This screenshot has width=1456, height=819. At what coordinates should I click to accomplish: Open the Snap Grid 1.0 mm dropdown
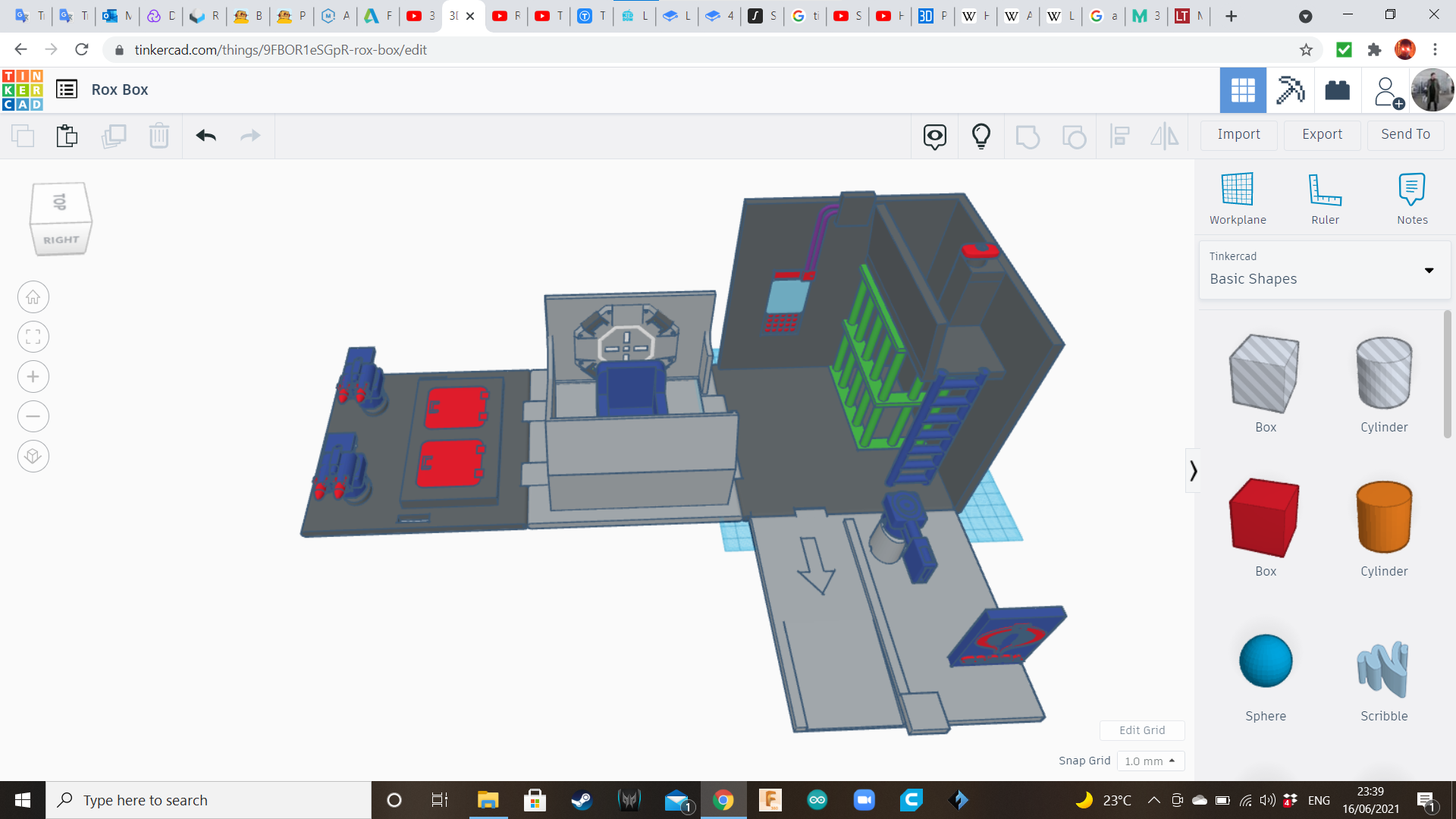1150,761
